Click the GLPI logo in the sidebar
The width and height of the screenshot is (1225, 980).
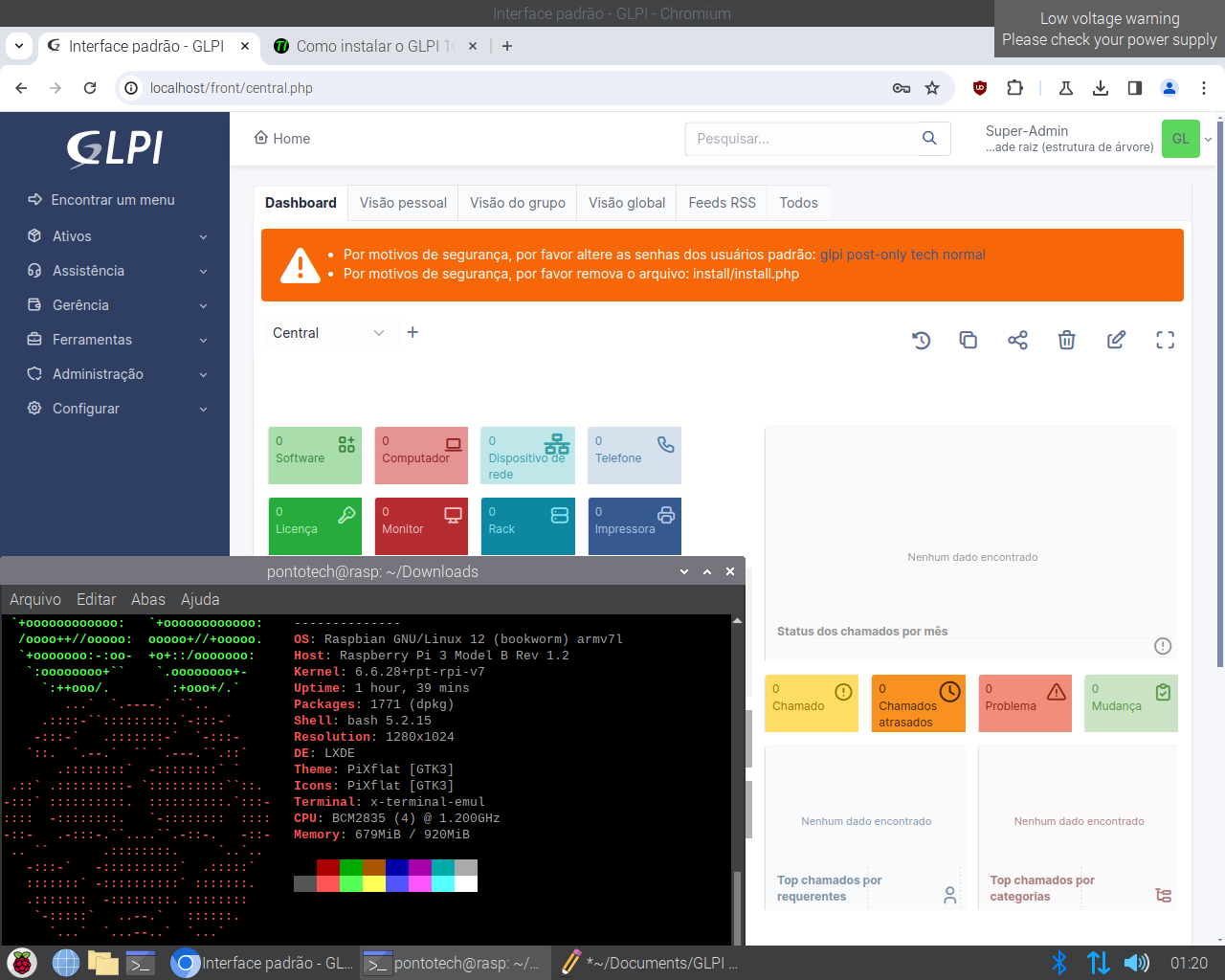[115, 148]
